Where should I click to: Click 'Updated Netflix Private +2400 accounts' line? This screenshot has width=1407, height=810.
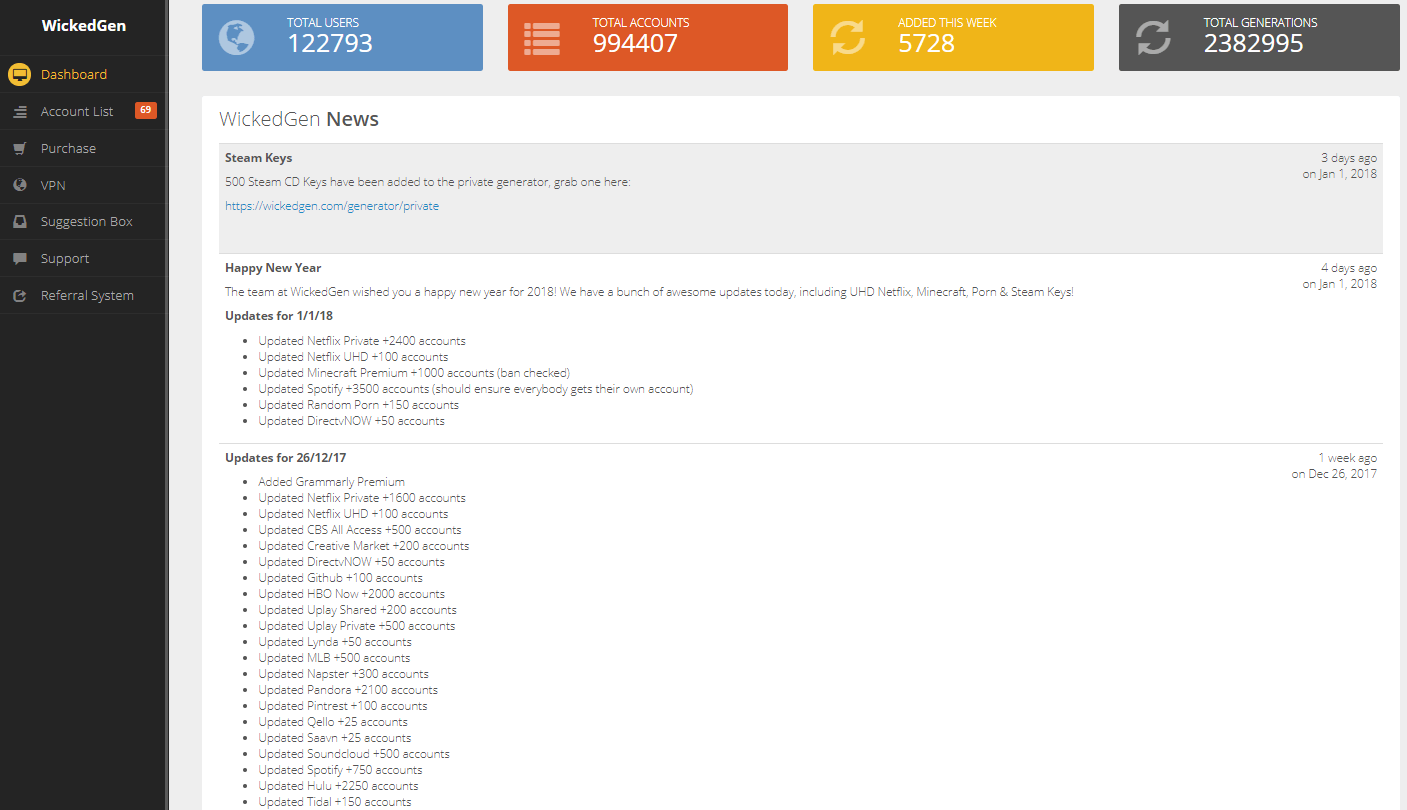pos(362,341)
